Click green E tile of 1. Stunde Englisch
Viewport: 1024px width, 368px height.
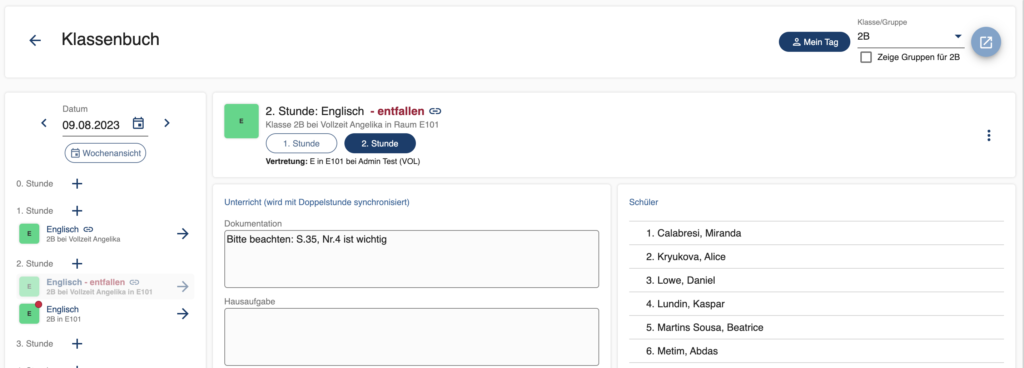(29, 234)
